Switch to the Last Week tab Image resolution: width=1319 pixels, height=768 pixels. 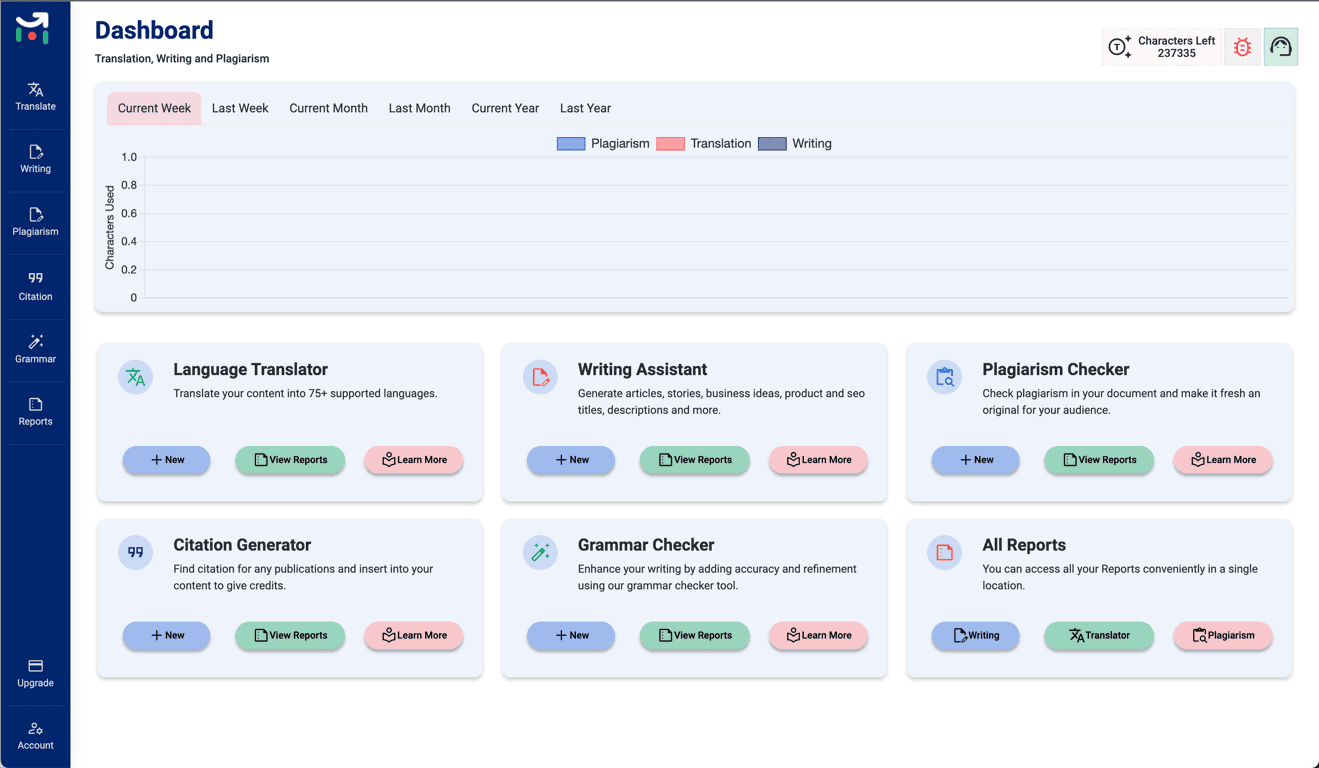point(240,108)
